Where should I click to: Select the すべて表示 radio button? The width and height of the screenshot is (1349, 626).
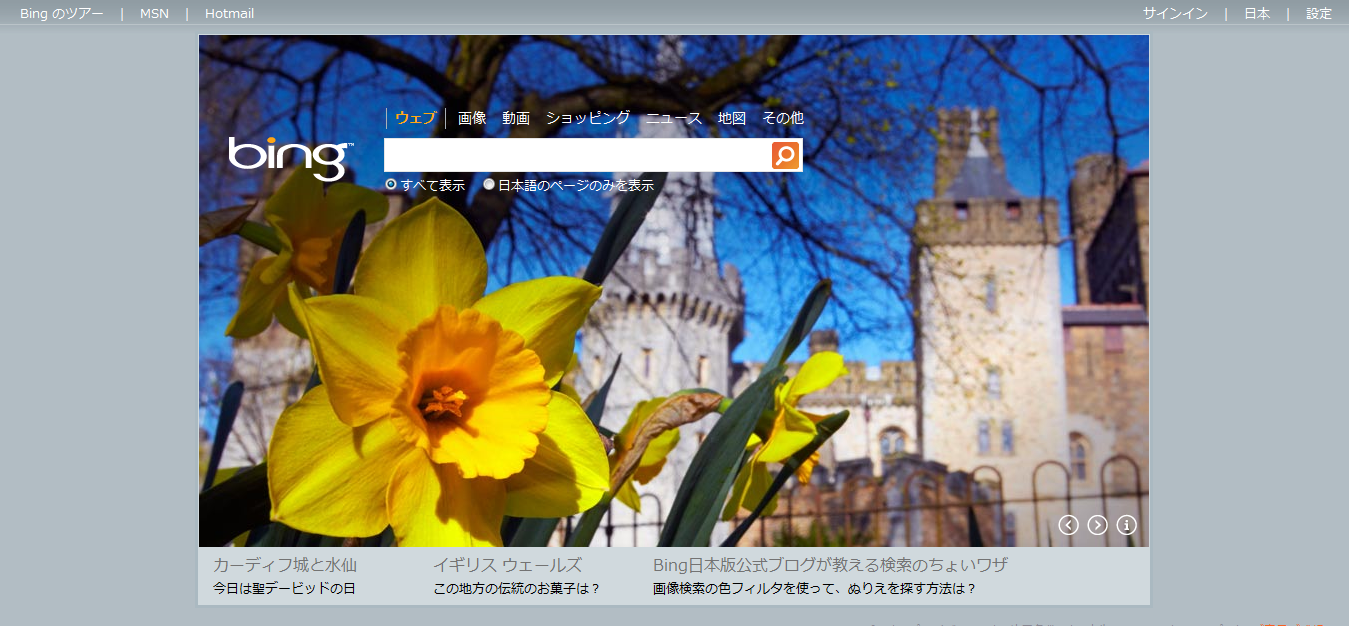point(391,185)
